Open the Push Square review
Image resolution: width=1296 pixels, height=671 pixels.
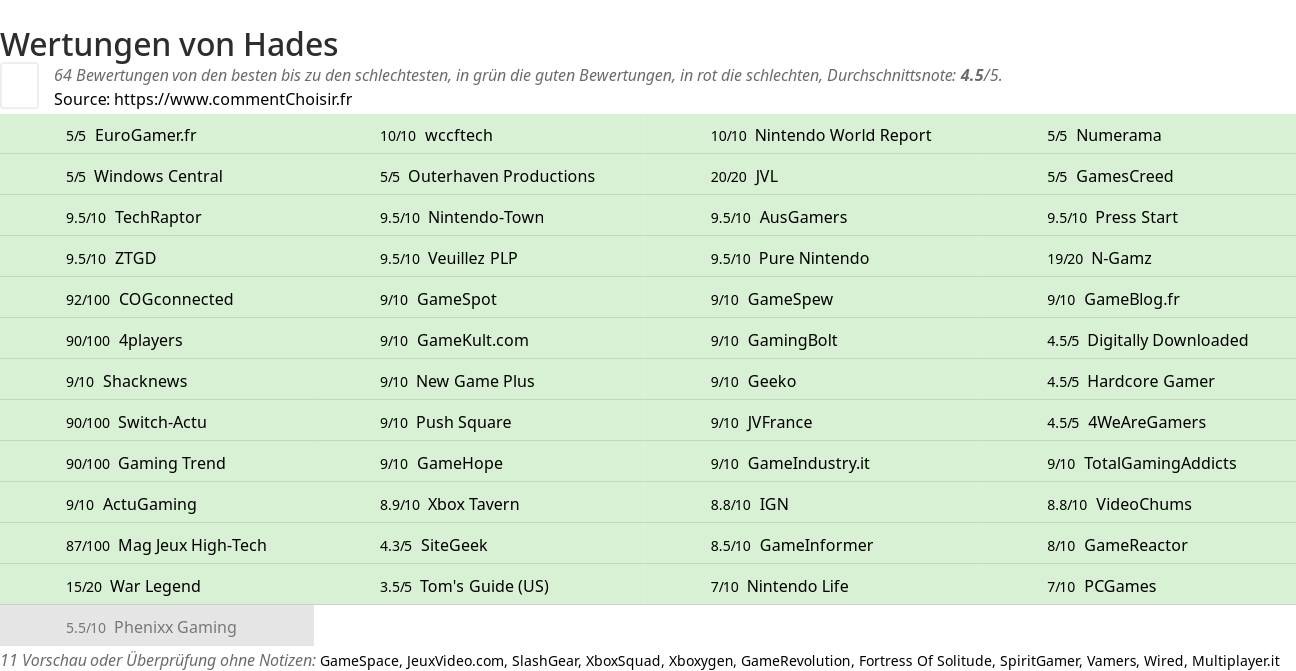pos(446,422)
